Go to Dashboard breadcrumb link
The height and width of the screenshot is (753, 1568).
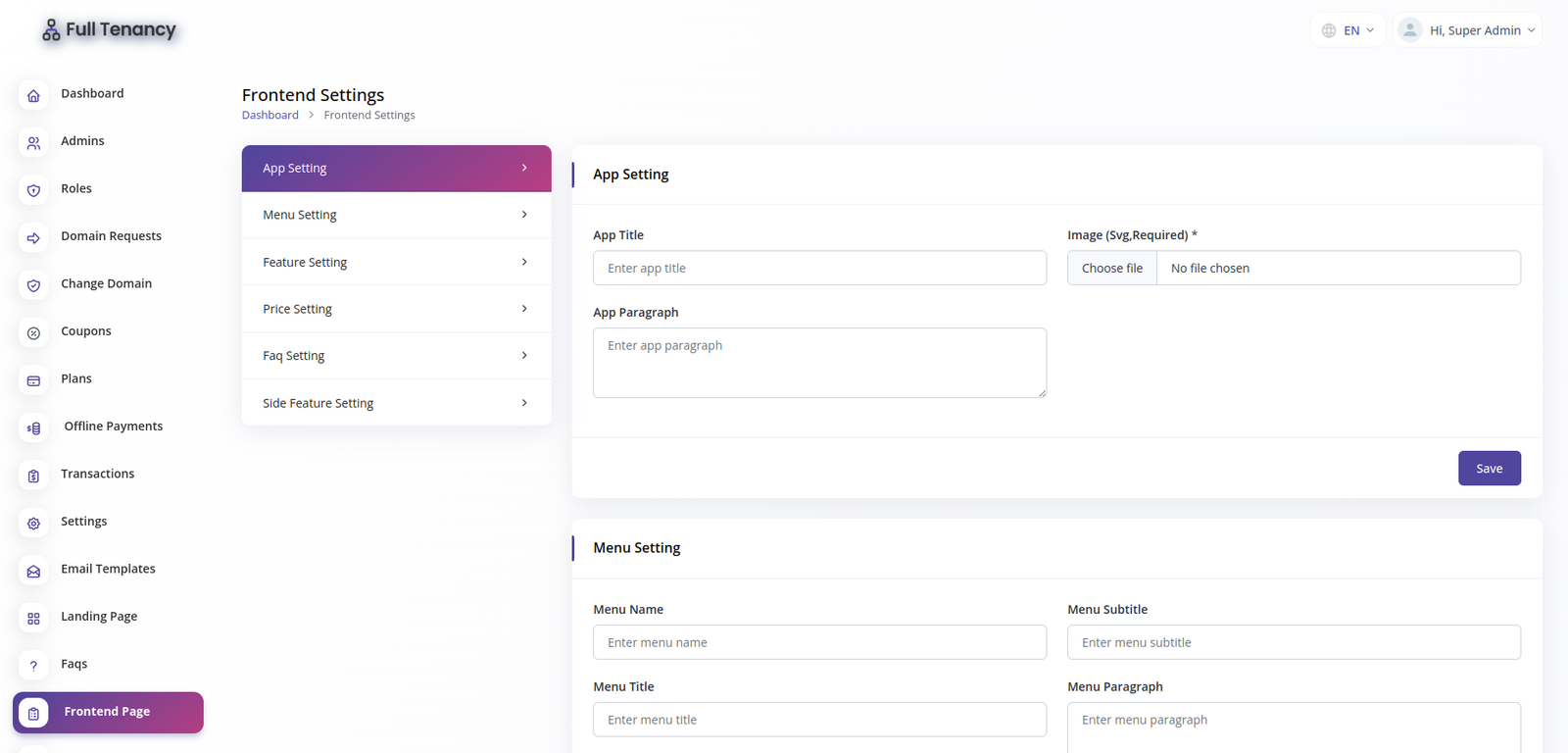269,115
